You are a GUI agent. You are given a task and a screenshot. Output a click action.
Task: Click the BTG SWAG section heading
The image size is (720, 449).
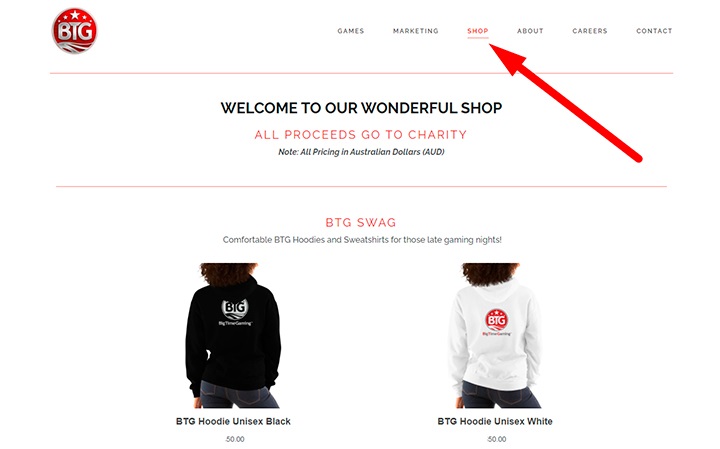(x=360, y=223)
